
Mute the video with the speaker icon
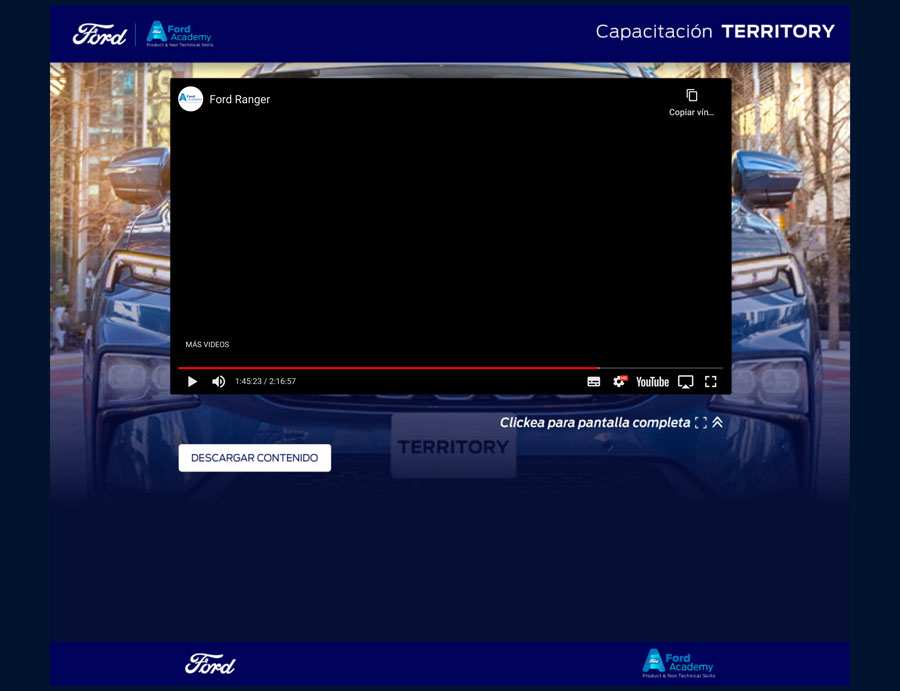click(x=218, y=381)
